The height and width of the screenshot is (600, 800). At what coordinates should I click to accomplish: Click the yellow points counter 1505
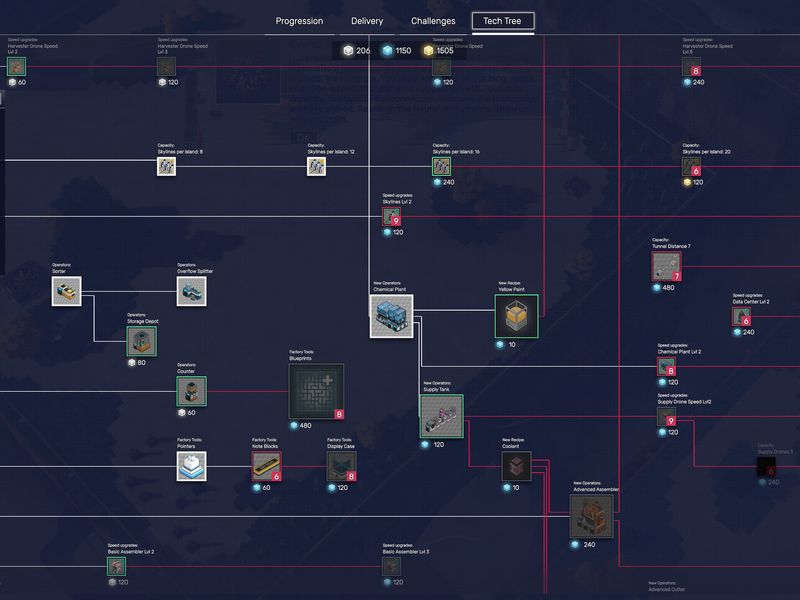click(x=439, y=51)
